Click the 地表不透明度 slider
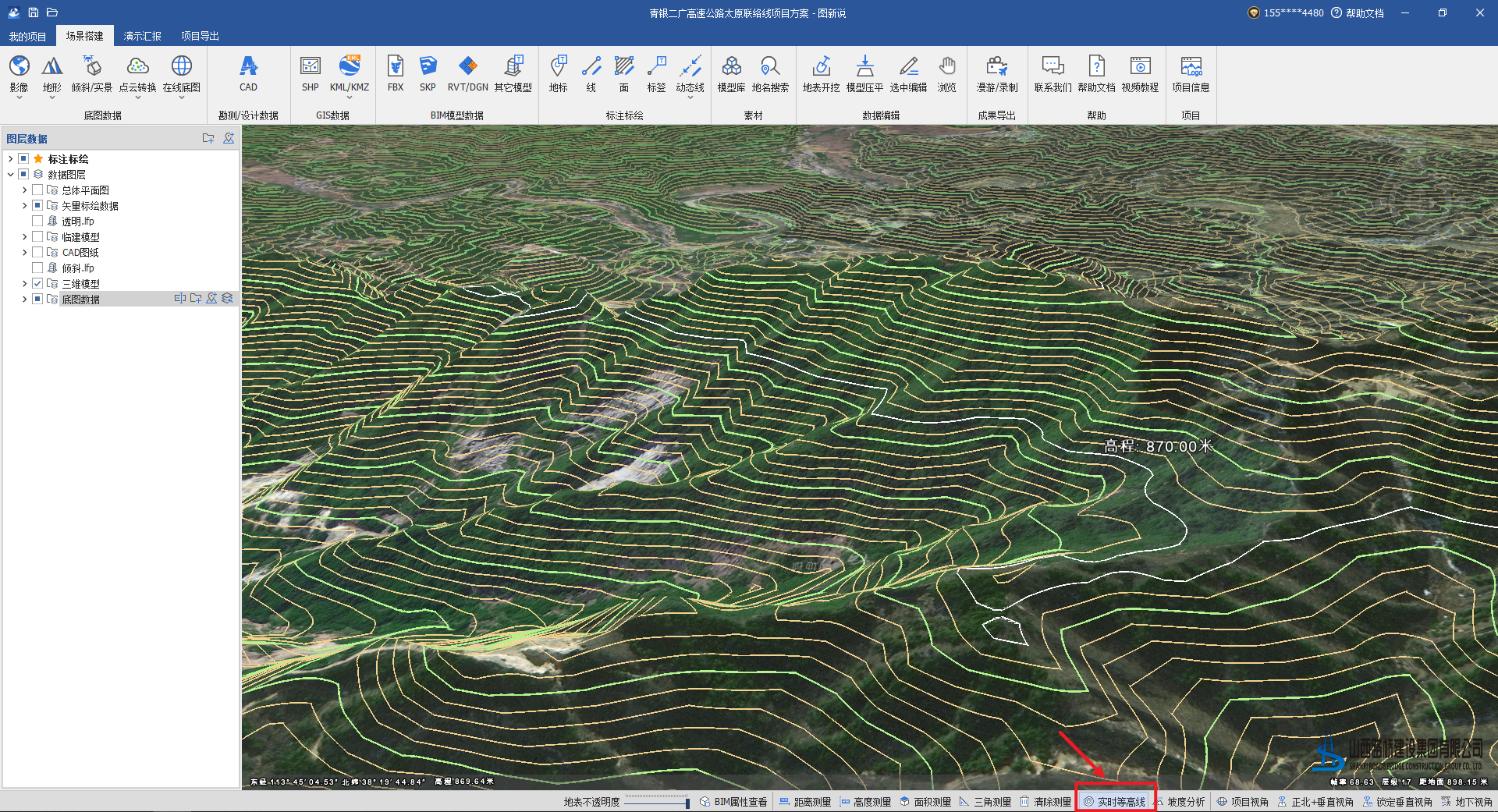The width and height of the screenshot is (1498, 812). tap(656, 802)
